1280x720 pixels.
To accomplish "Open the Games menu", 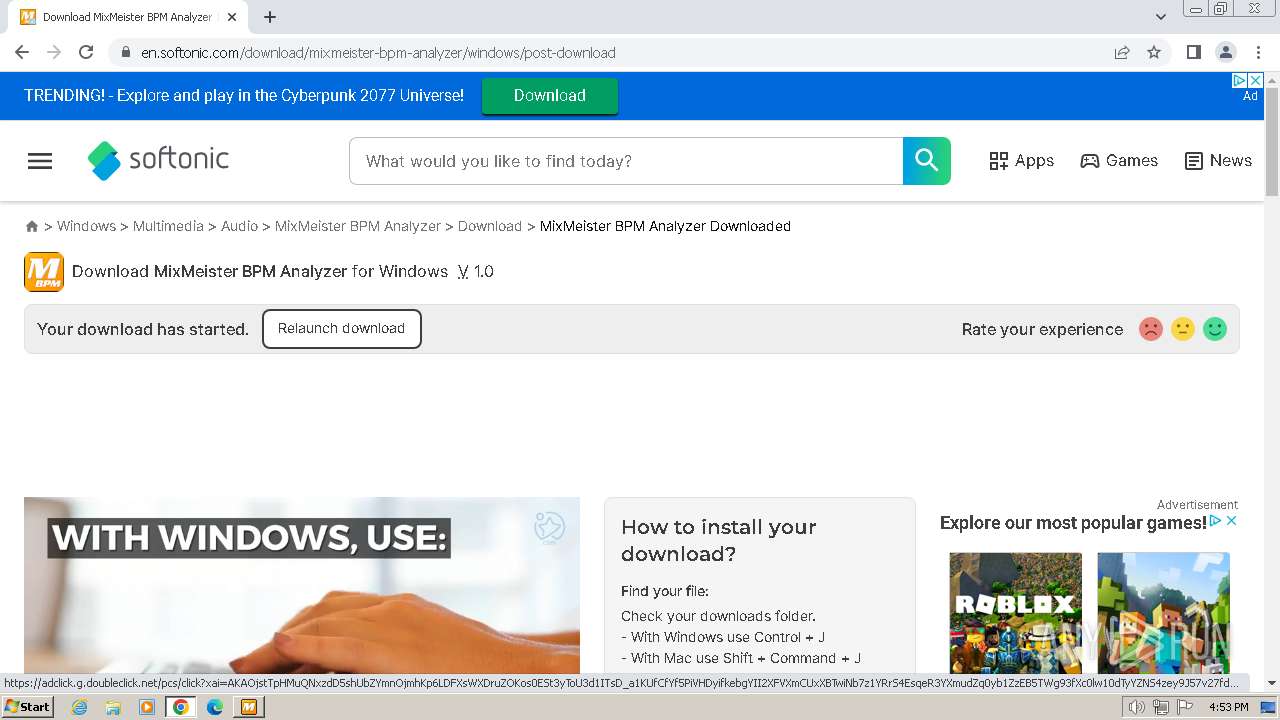I will 1119,161.
